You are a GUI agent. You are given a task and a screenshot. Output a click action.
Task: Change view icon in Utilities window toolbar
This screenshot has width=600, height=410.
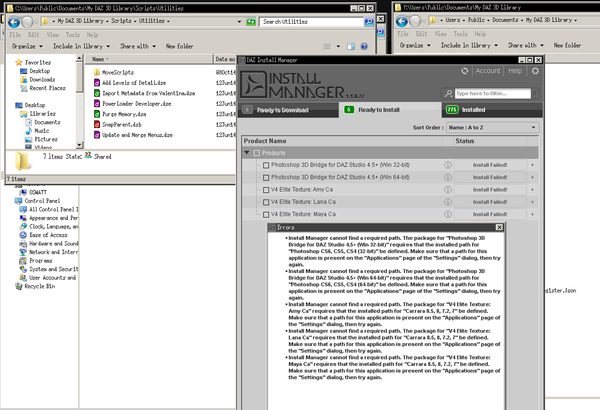(x=327, y=46)
